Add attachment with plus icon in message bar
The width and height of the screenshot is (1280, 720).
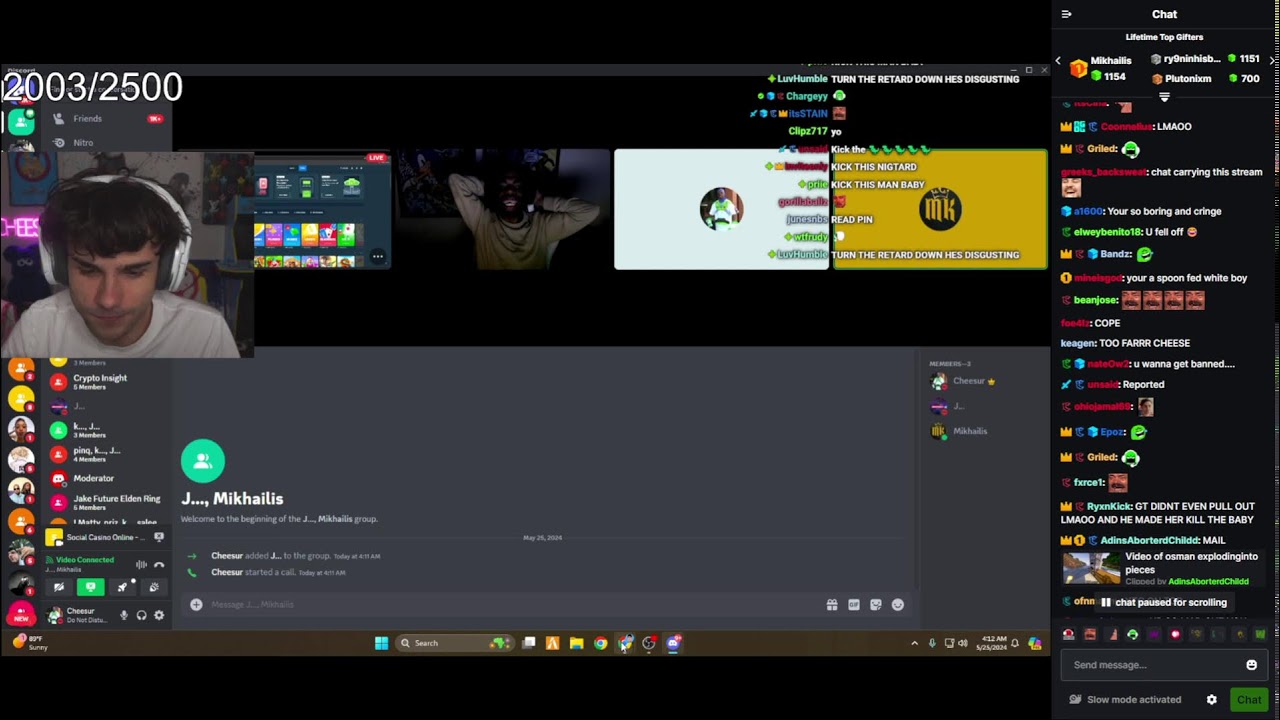pyautogui.click(x=196, y=604)
